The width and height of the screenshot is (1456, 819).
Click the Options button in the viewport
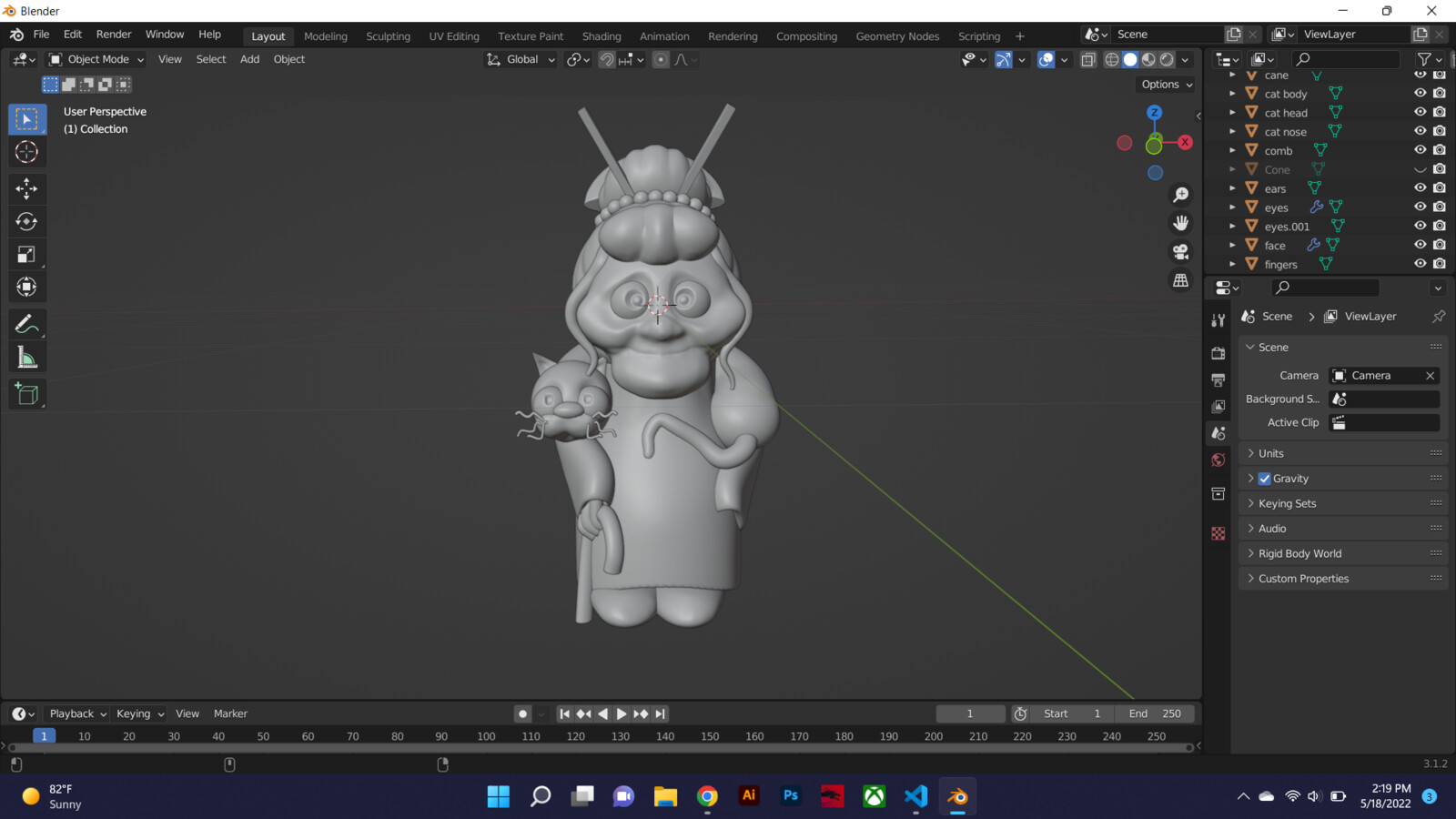[1165, 84]
